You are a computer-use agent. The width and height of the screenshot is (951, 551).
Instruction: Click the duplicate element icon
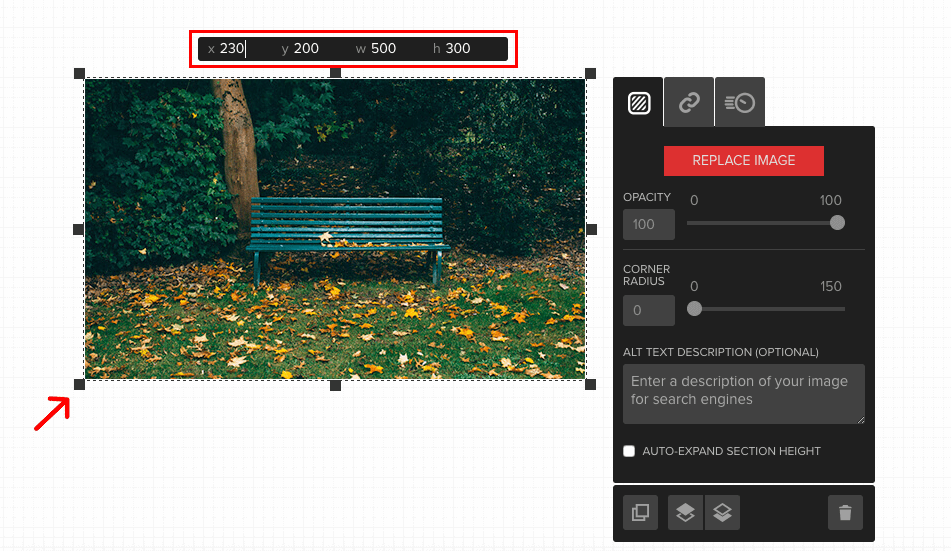(x=640, y=513)
